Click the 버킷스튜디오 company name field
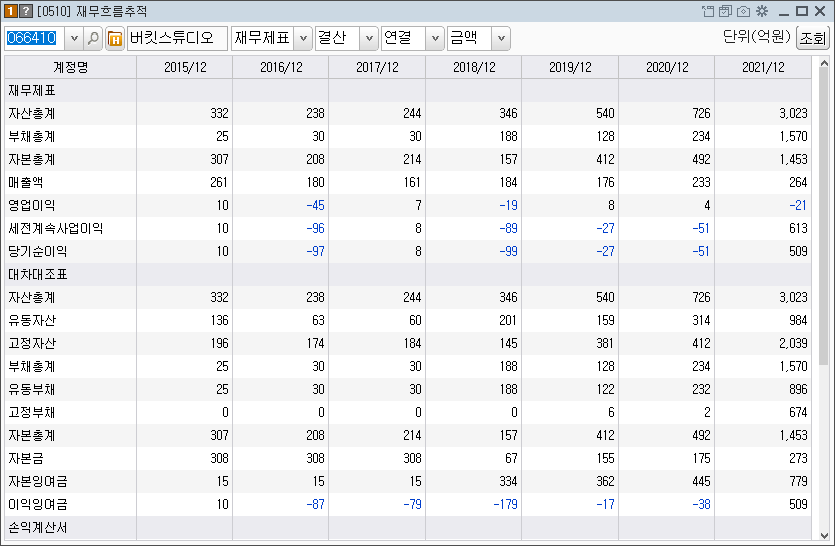This screenshot has height=546, width=835. pos(177,38)
